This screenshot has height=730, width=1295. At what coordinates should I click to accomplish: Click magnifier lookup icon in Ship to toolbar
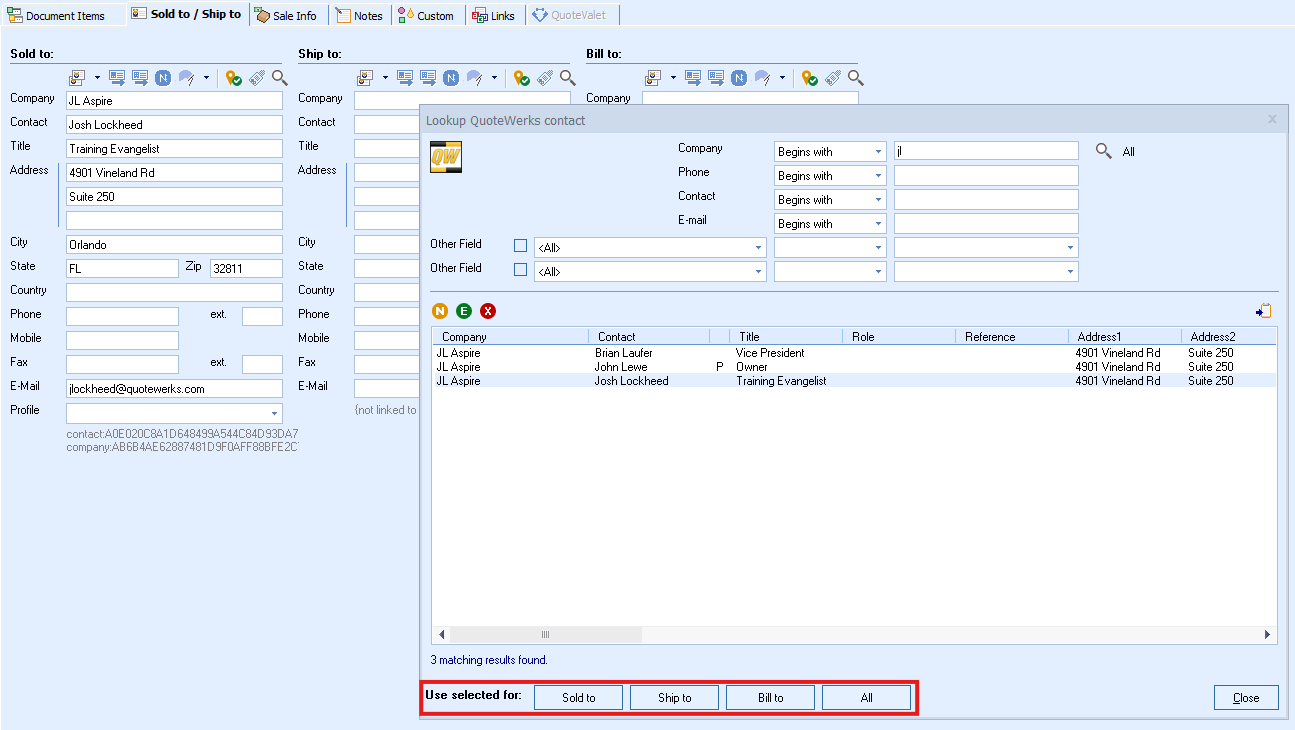[x=567, y=78]
